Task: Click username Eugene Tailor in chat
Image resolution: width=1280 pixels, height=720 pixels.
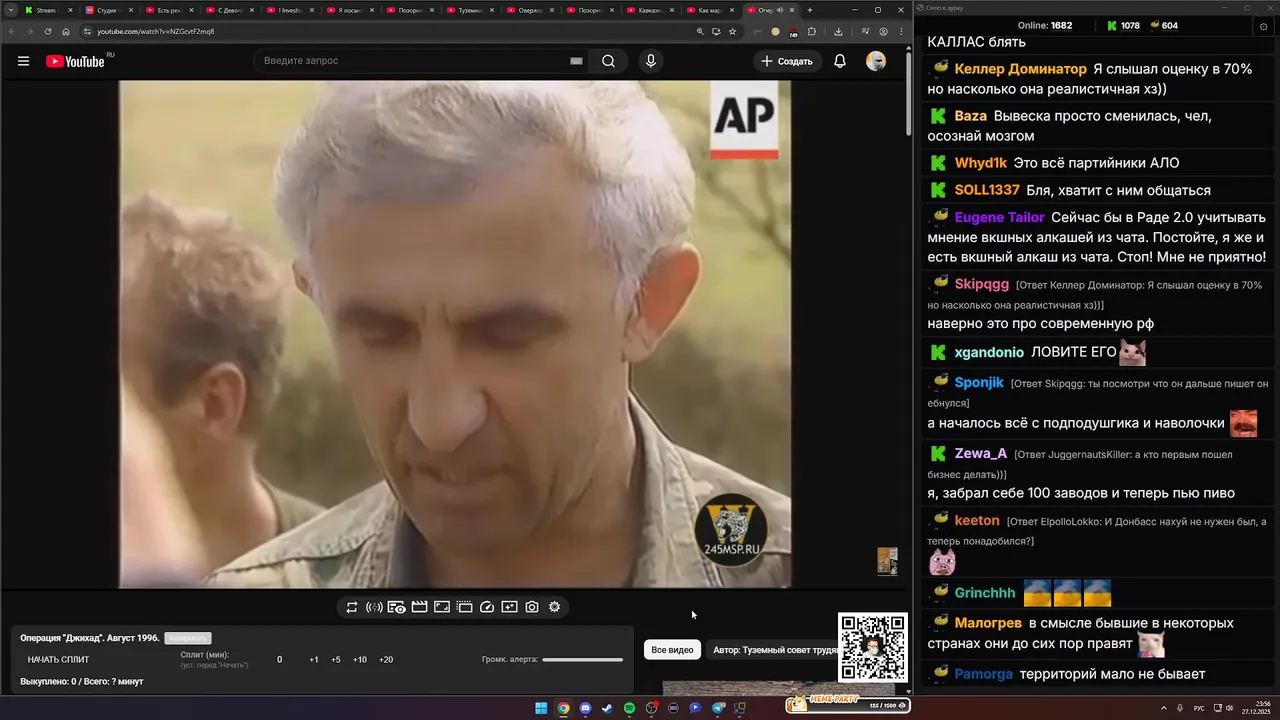Action: [999, 217]
